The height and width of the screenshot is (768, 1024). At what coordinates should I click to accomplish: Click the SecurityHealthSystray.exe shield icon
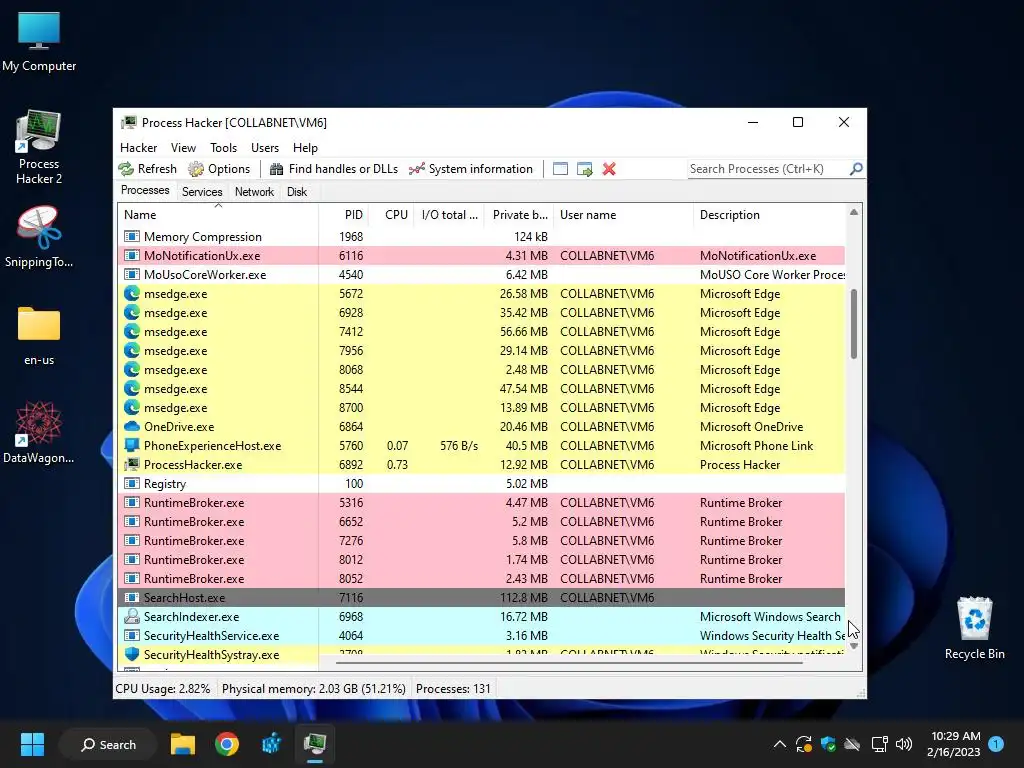pyautogui.click(x=132, y=654)
